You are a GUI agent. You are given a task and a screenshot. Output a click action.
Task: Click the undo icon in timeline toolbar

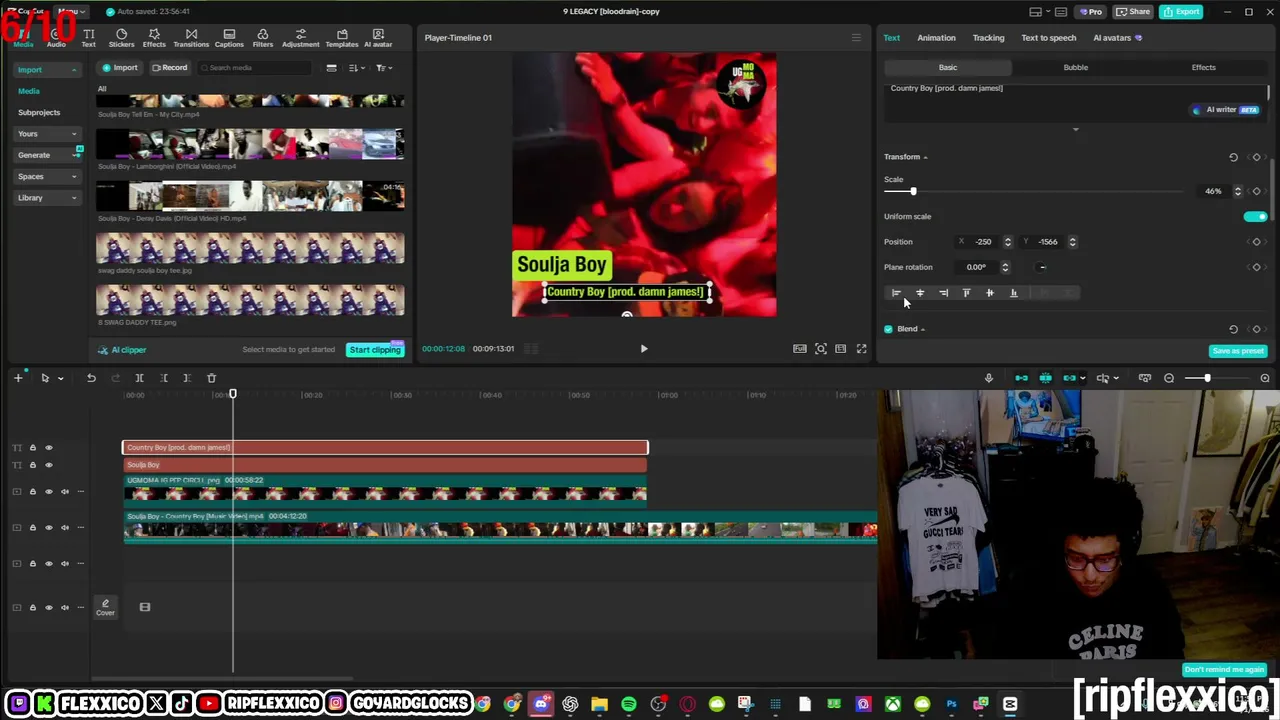tap(91, 378)
